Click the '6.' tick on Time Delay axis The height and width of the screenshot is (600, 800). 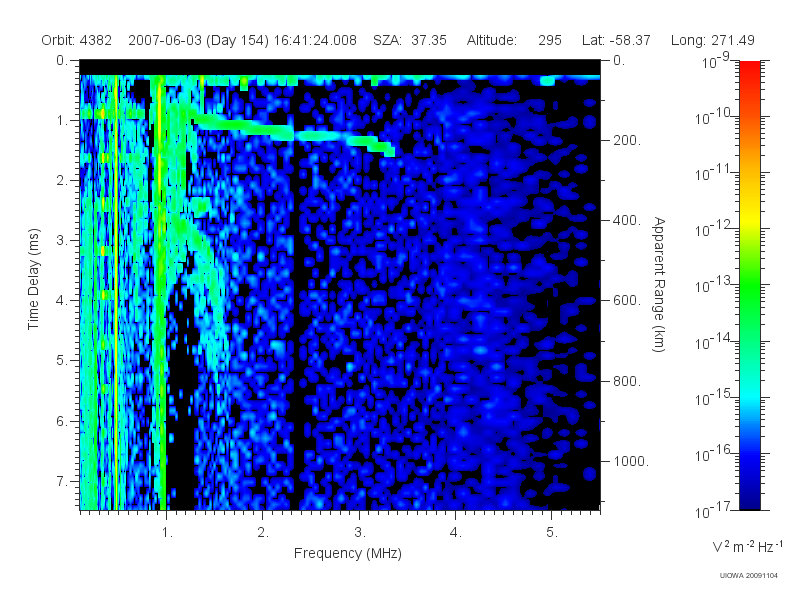[62, 421]
